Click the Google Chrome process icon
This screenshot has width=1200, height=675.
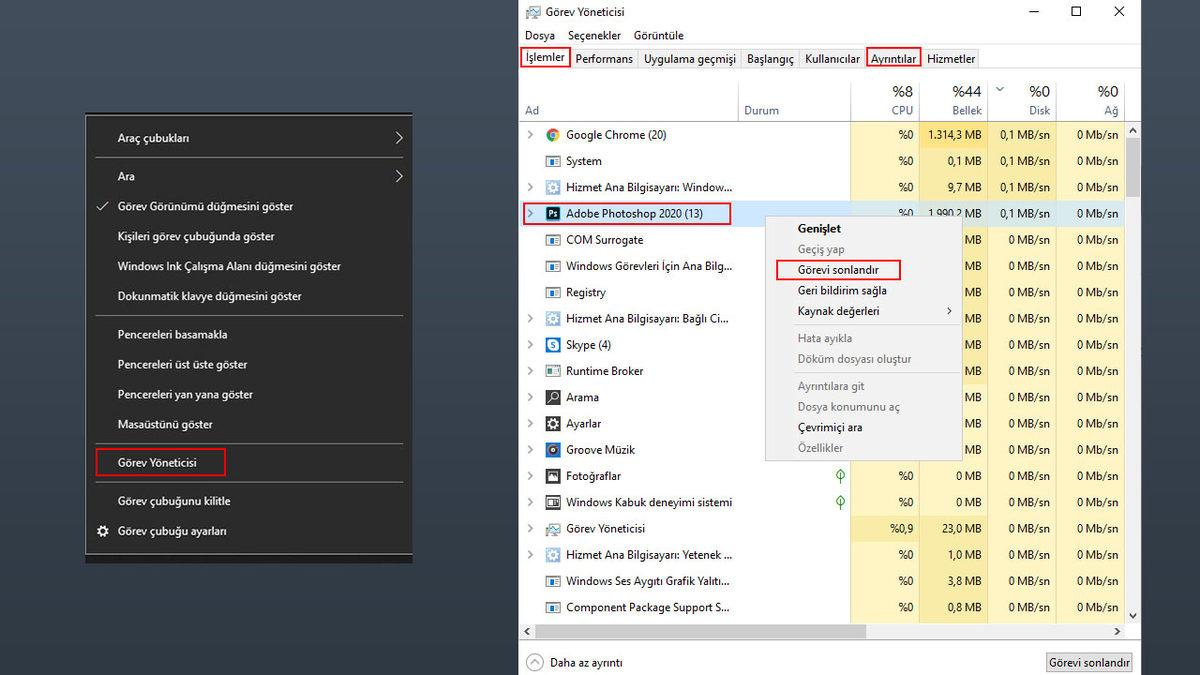pos(553,135)
